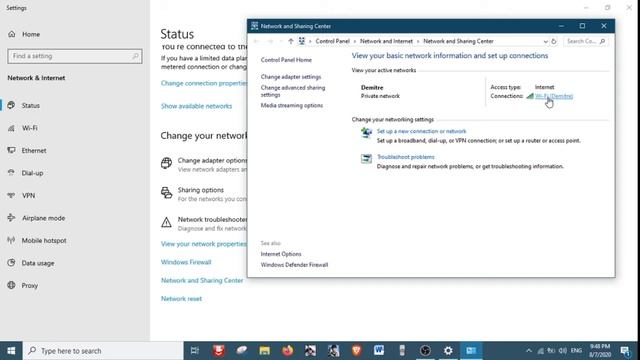Click the Change adapter options globe icon

point(166,163)
